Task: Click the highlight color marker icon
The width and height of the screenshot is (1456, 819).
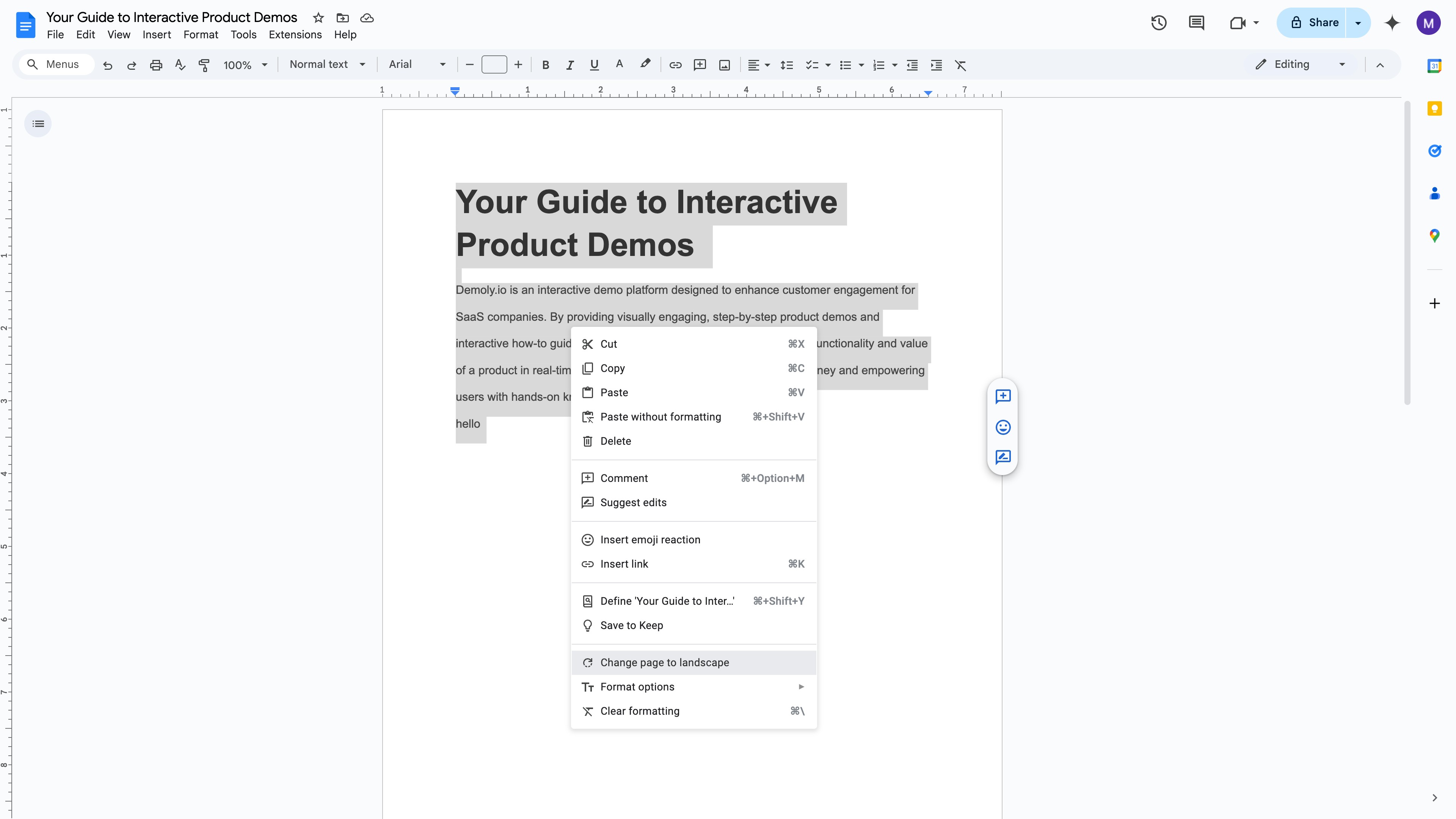Action: pos(645,64)
